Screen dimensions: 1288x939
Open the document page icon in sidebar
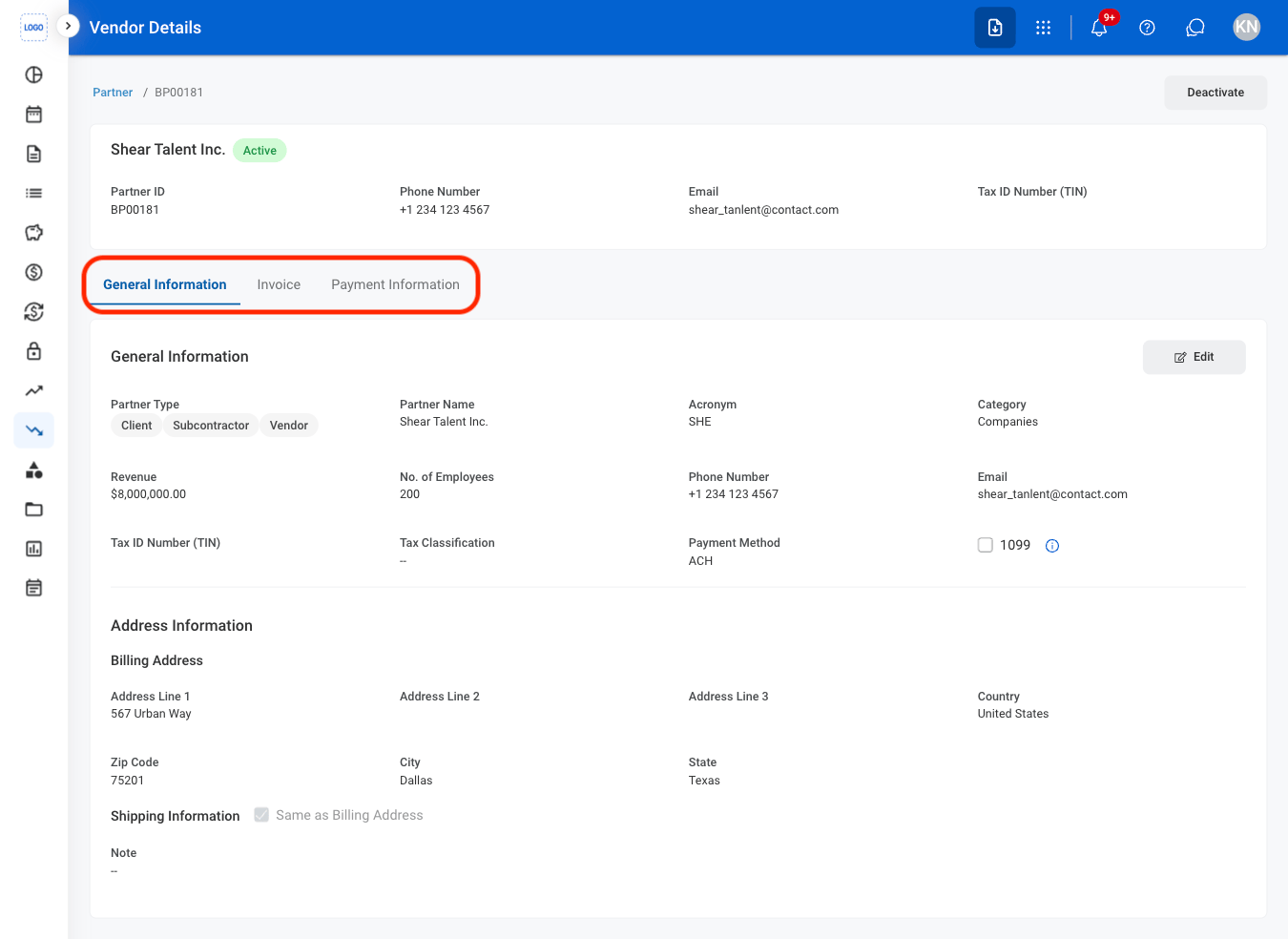(34, 154)
